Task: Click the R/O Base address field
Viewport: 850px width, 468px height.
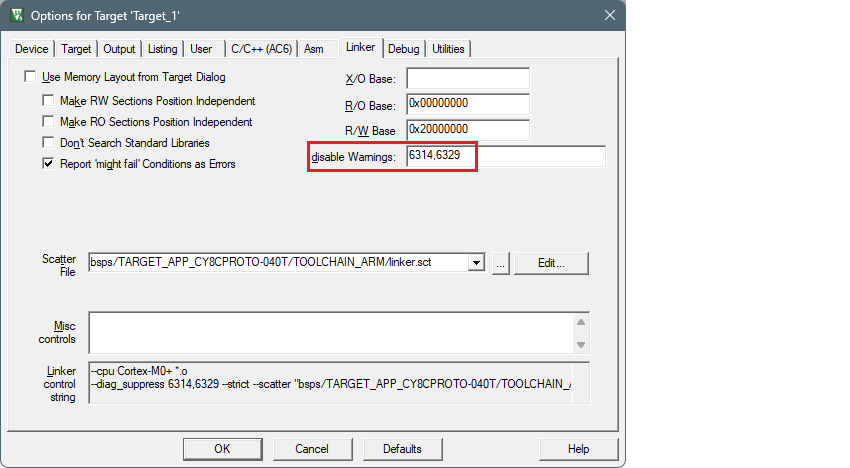Action: click(x=467, y=104)
